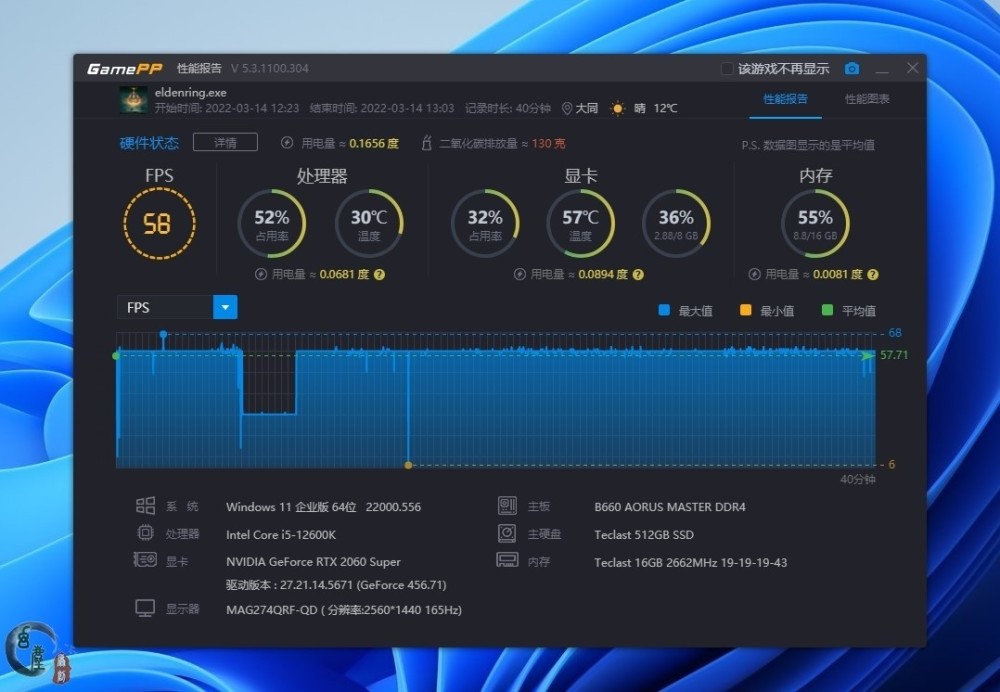
Task: Click the help icon beside 0.0081 度
Action: pos(872,275)
